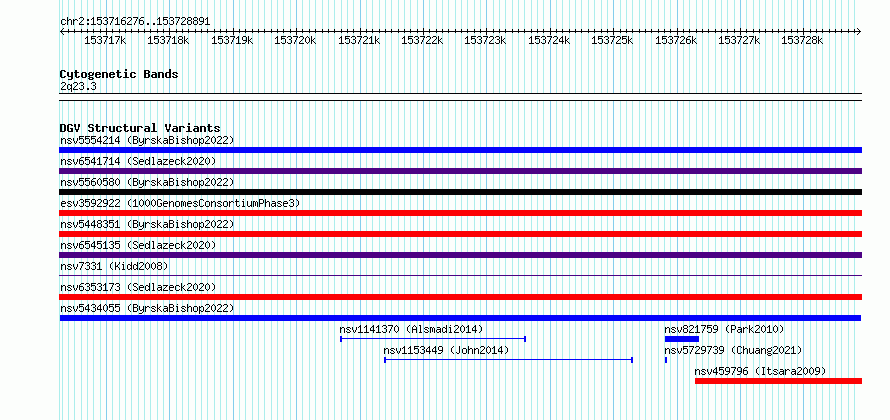Select the blue nsv5434055 variant bar

pyautogui.click(x=460, y=318)
